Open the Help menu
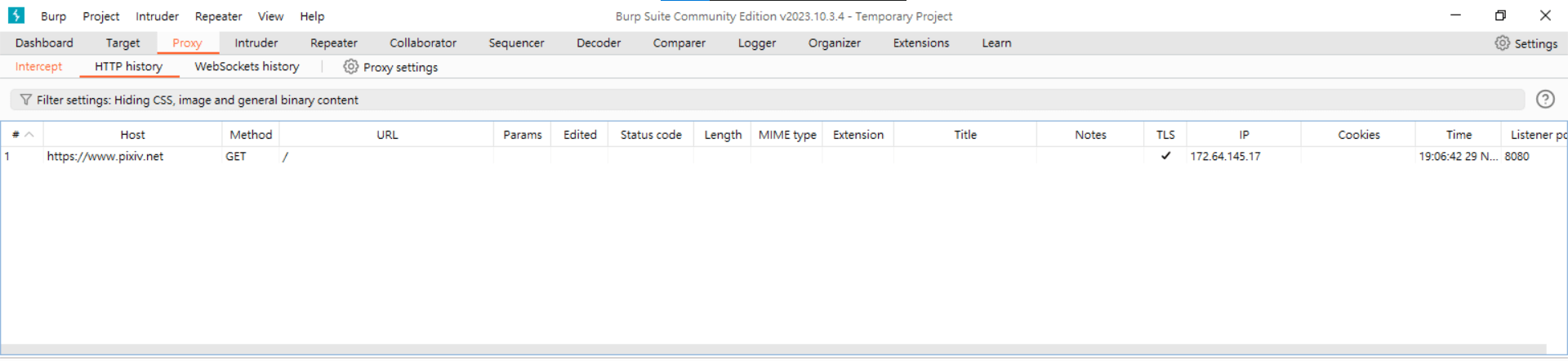Screen dimensions: 1568x361 pyautogui.click(x=312, y=16)
